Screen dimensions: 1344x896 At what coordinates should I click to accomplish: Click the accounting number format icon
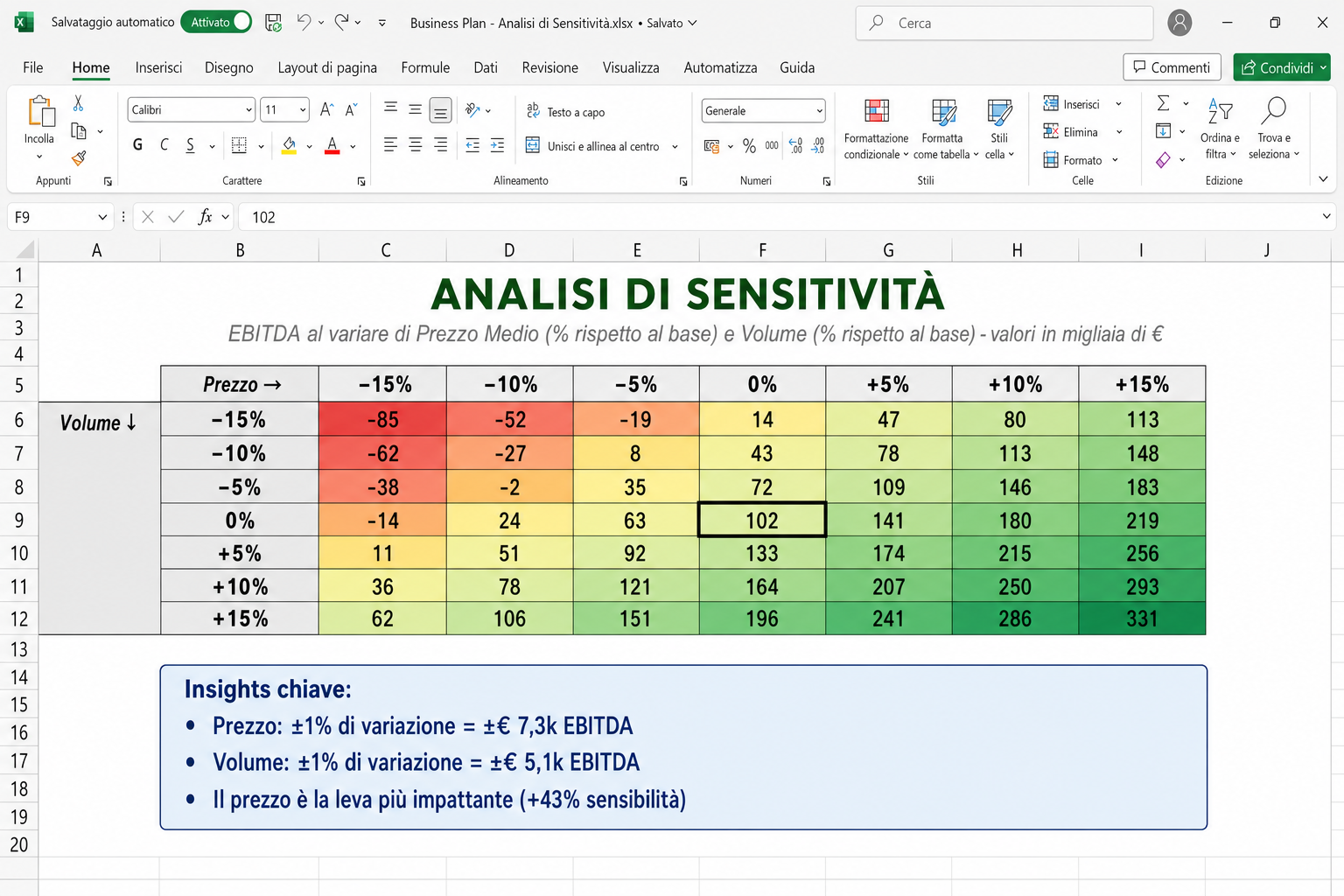coord(711,145)
